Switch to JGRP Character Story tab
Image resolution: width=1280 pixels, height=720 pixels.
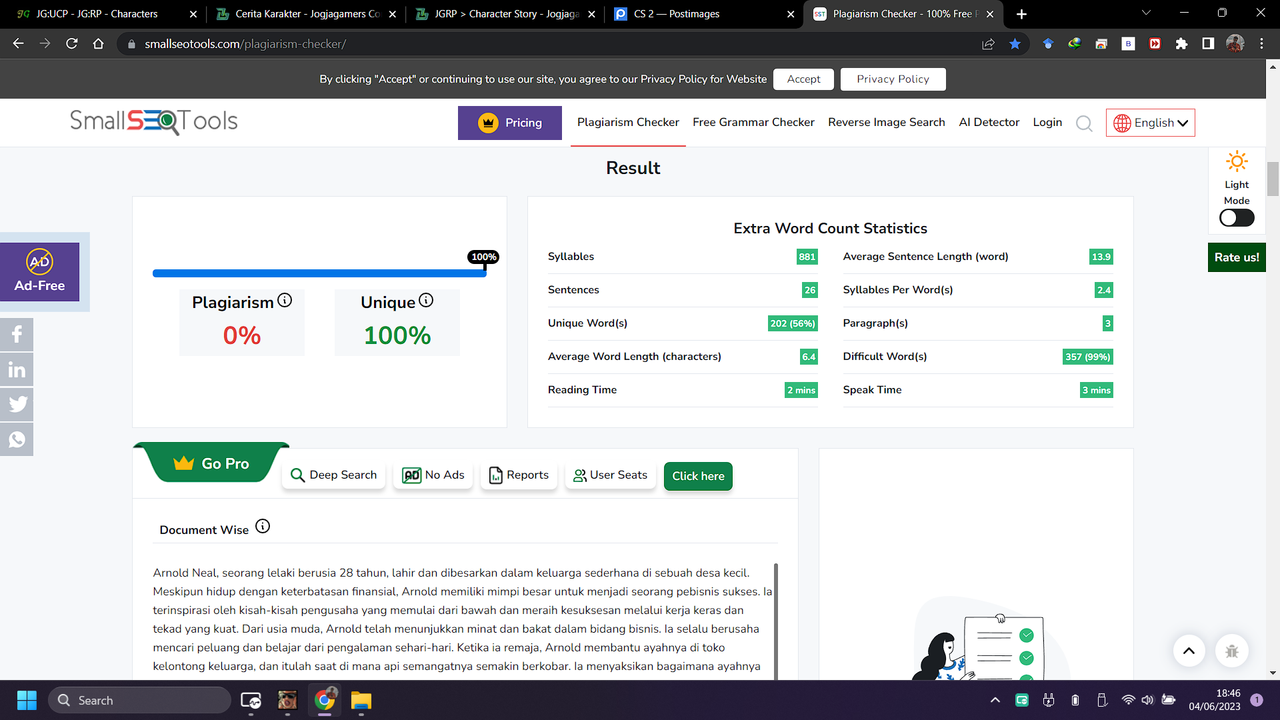[x=503, y=14]
